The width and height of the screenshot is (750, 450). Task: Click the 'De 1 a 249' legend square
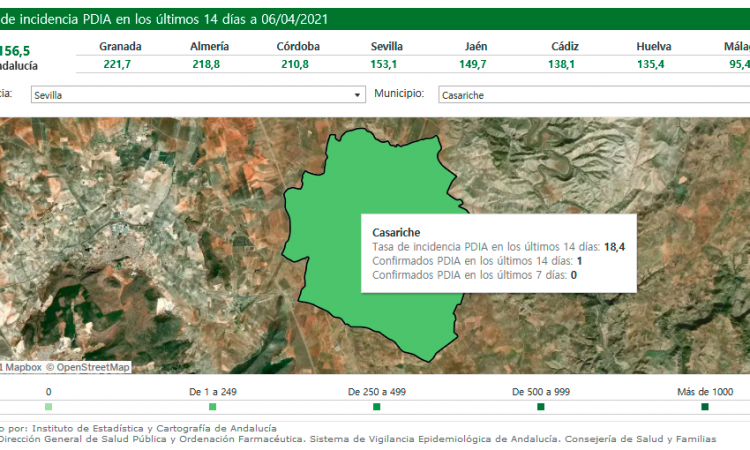point(212,407)
